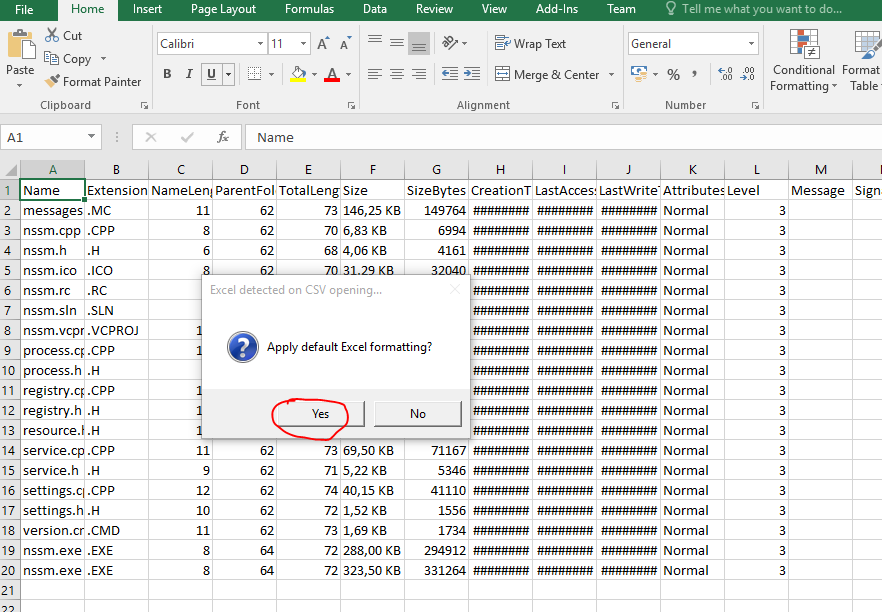
Task: Apply red font color
Action: pyautogui.click(x=332, y=74)
